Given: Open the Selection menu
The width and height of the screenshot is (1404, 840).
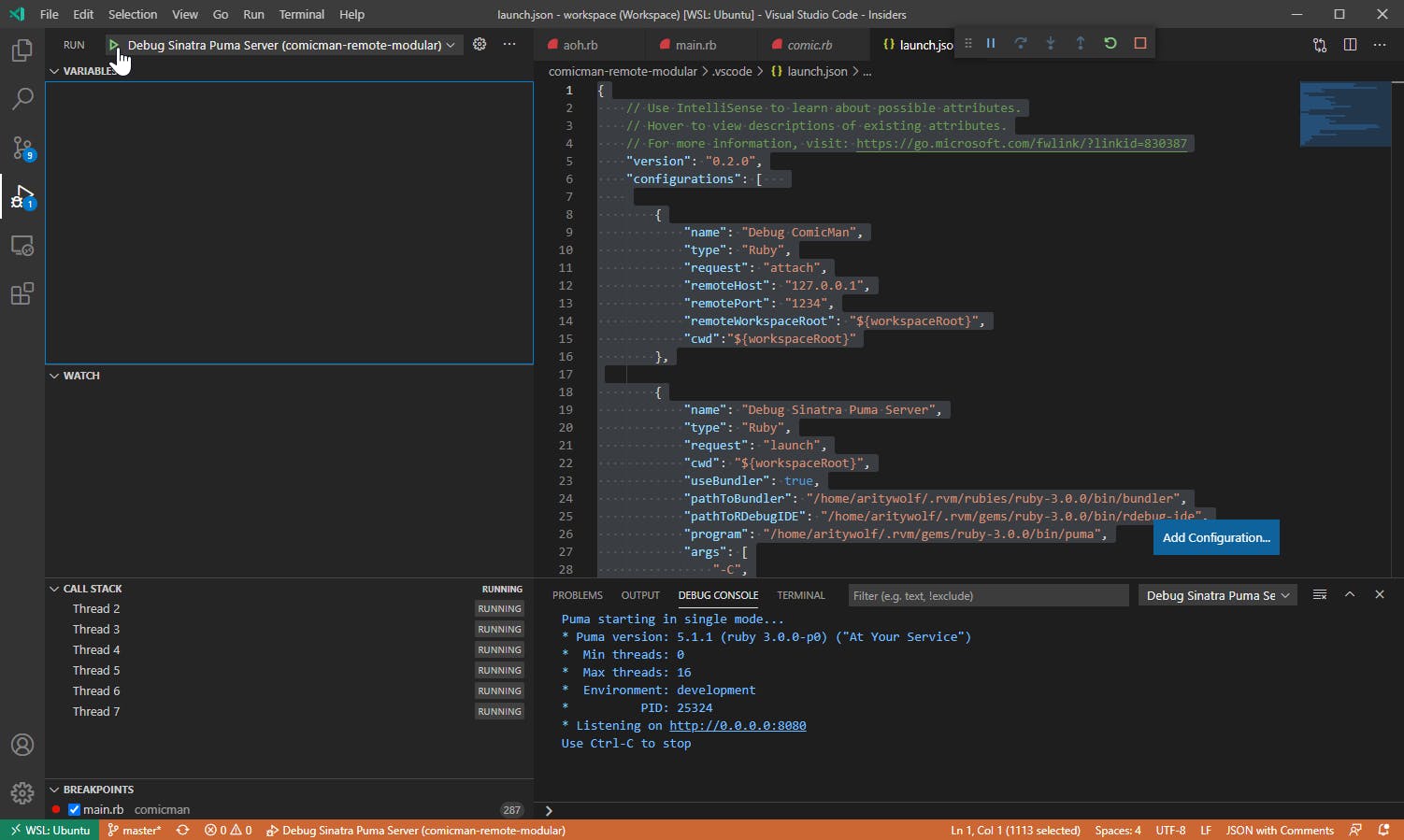Looking at the screenshot, I should point(133,14).
